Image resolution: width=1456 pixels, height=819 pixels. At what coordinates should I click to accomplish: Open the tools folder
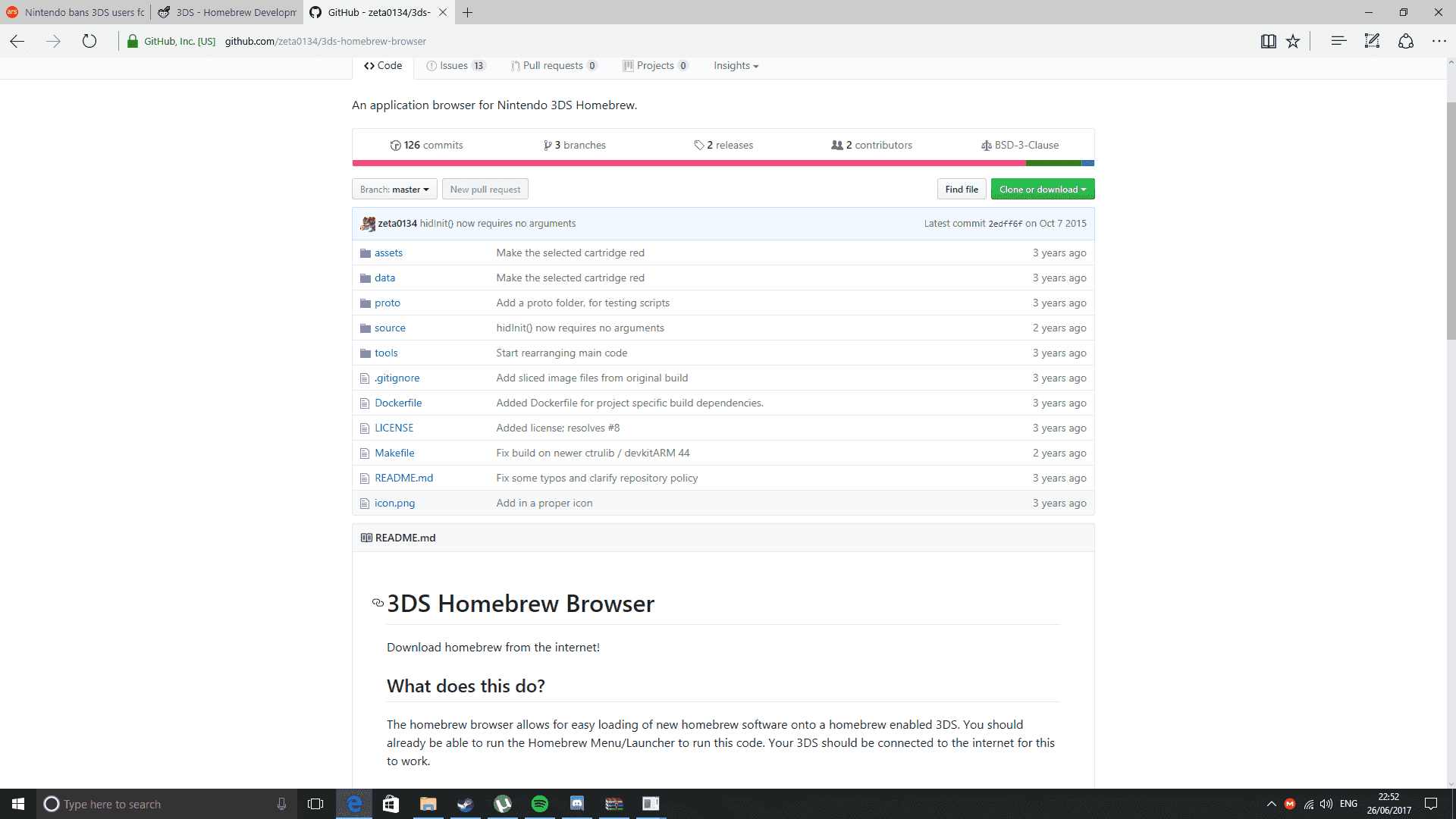click(386, 353)
